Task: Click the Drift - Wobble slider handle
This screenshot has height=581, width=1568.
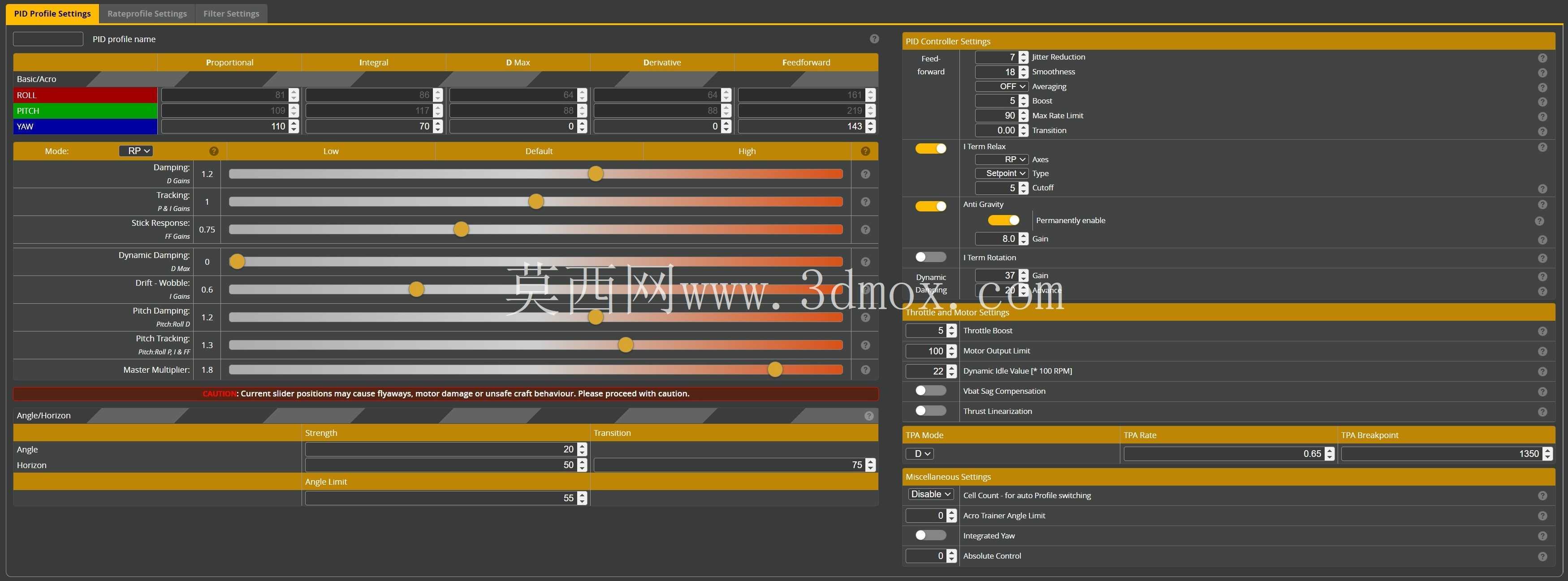Action: coord(416,289)
